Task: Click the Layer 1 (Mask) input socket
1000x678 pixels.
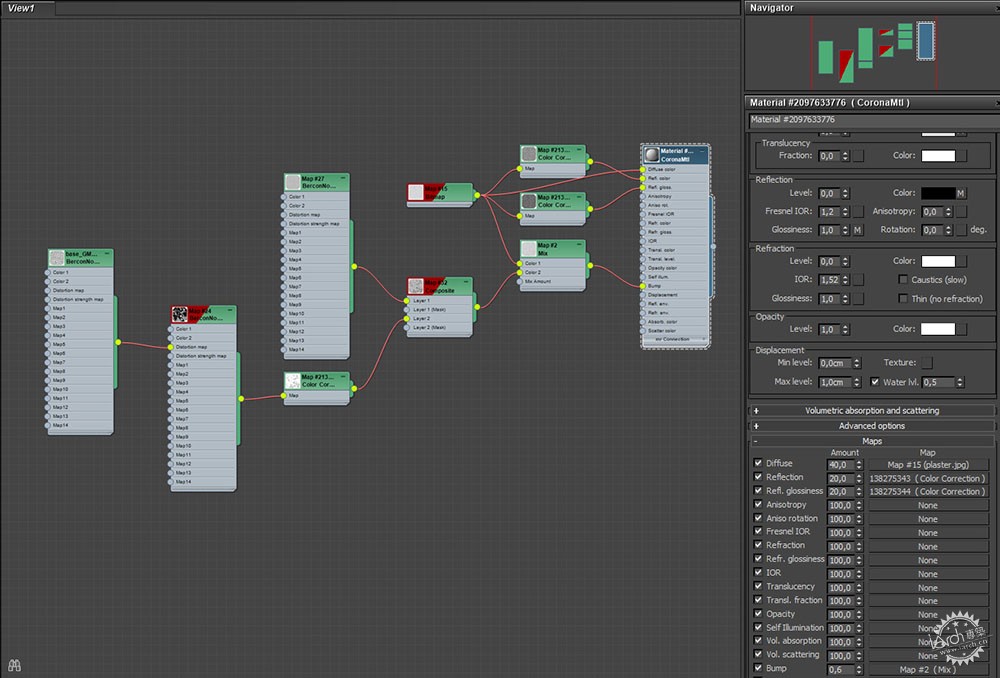Action: 407,309
